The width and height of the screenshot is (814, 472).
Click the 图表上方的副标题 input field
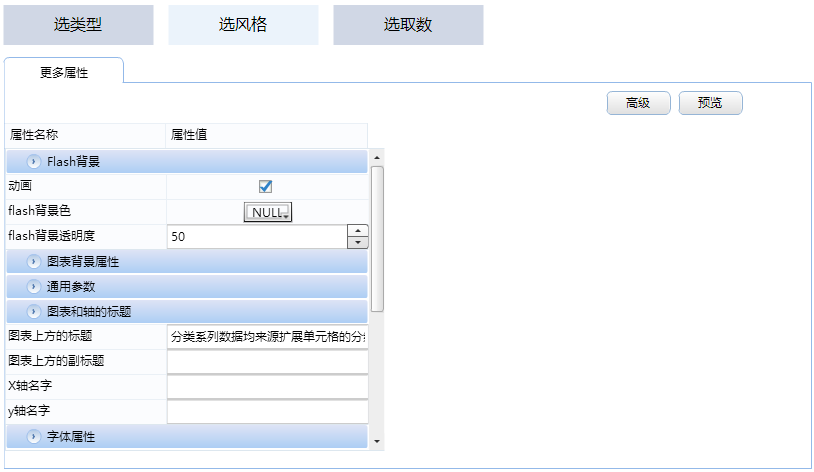[268, 361]
